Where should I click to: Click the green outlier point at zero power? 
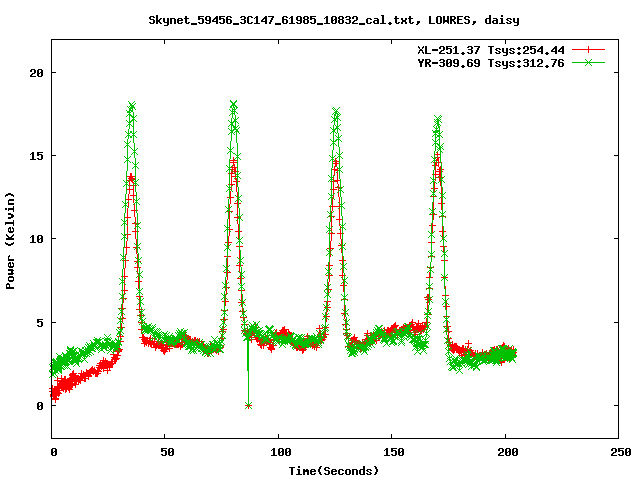click(248, 405)
